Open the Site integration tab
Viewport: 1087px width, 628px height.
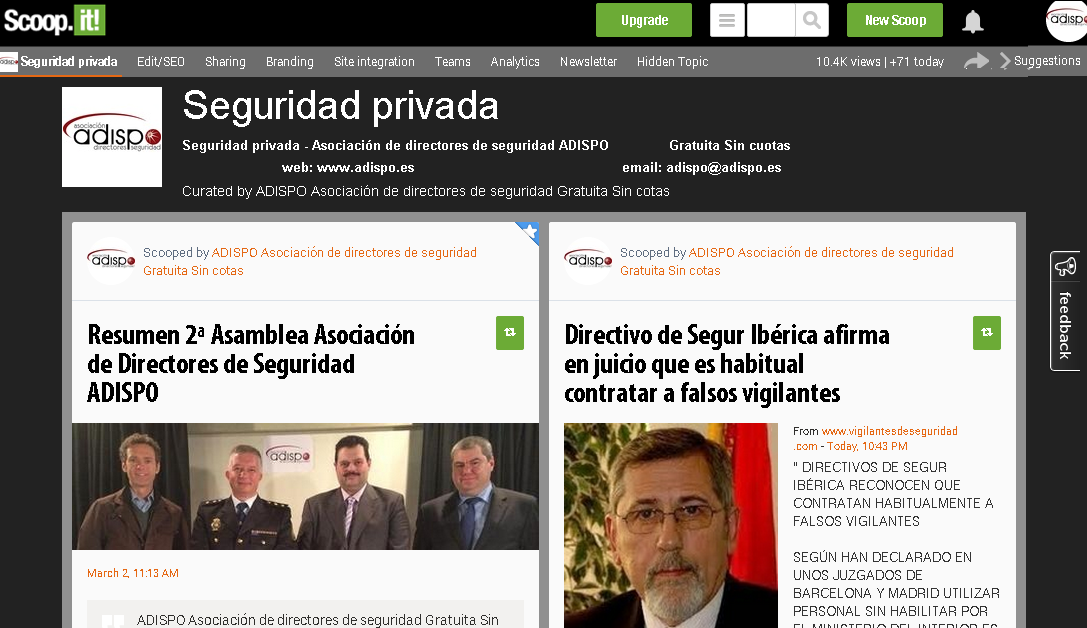374,62
